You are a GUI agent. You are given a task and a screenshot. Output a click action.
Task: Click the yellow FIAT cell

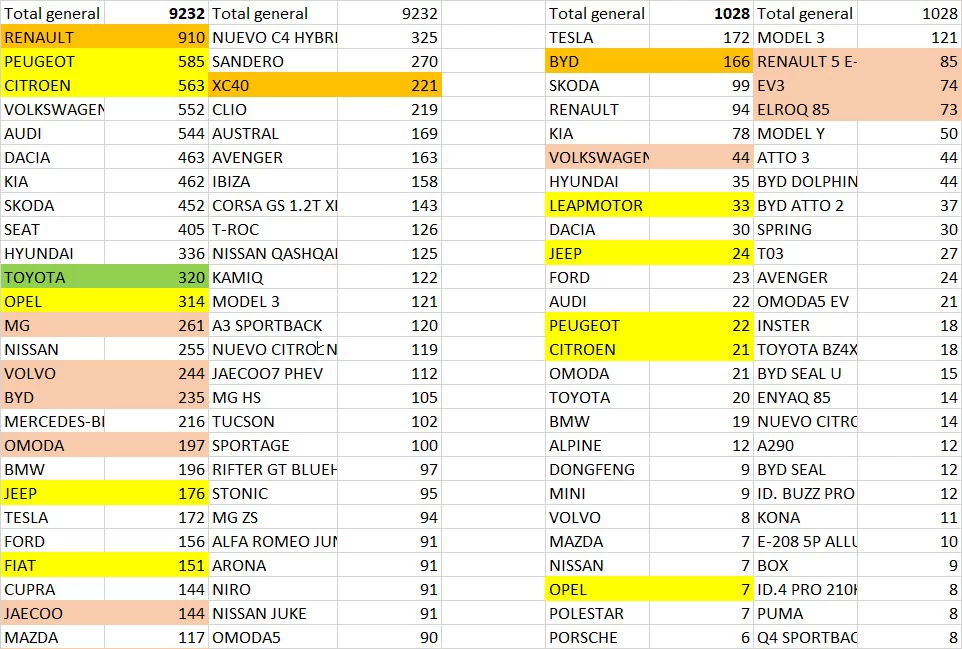pos(53,566)
